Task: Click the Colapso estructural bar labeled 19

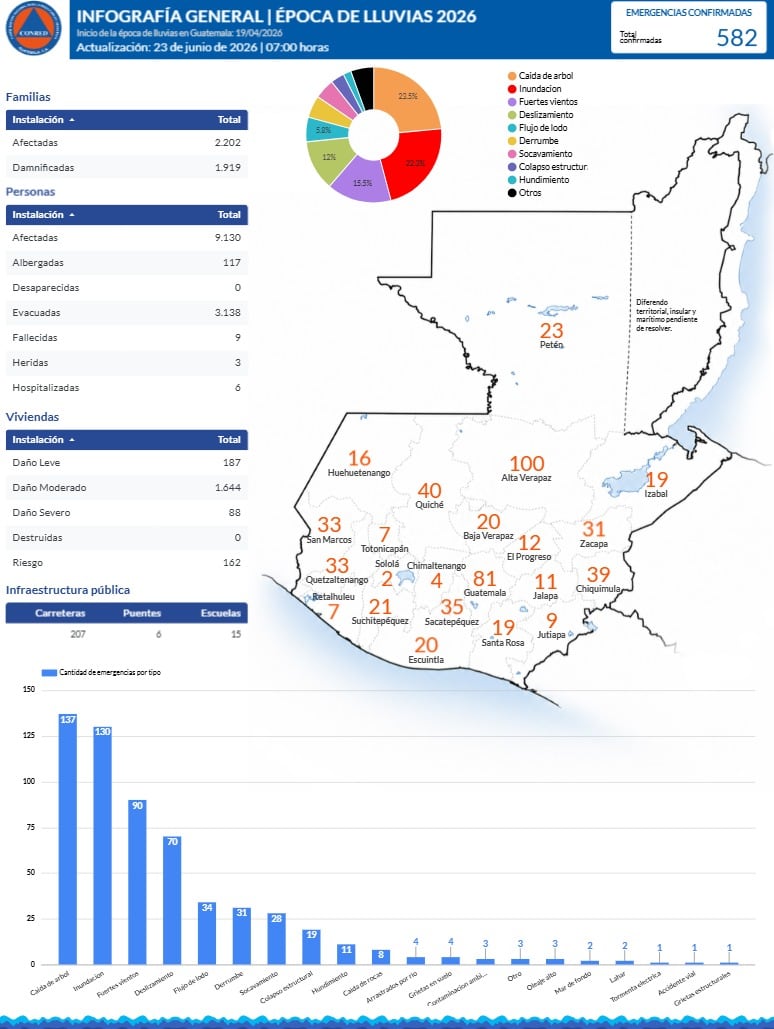Action: [311, 947]
